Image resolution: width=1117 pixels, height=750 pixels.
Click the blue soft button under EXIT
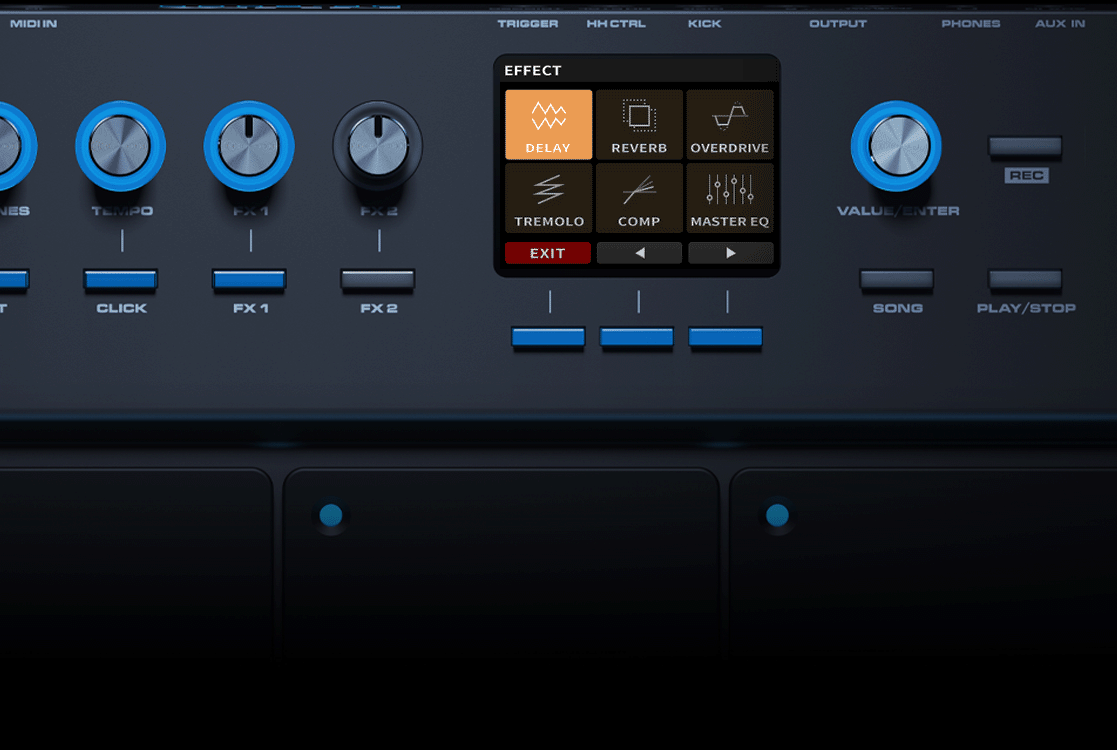548,337
